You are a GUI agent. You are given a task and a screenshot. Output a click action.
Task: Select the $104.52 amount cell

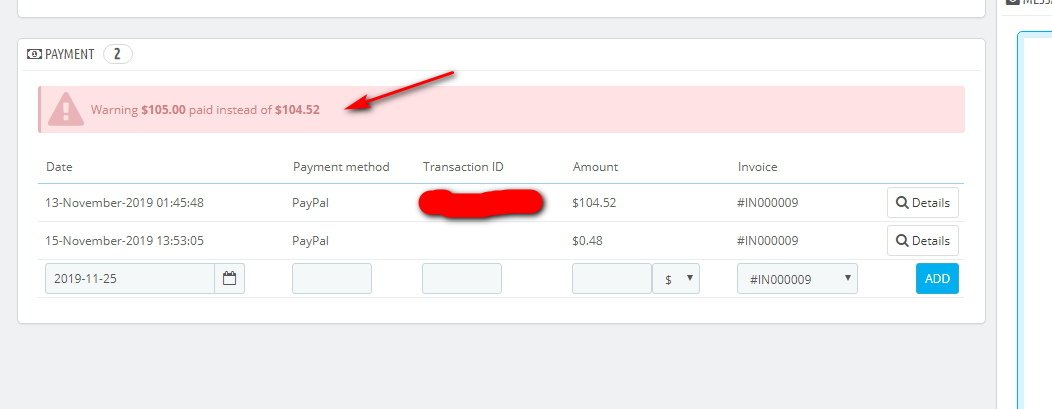(594, 203)
